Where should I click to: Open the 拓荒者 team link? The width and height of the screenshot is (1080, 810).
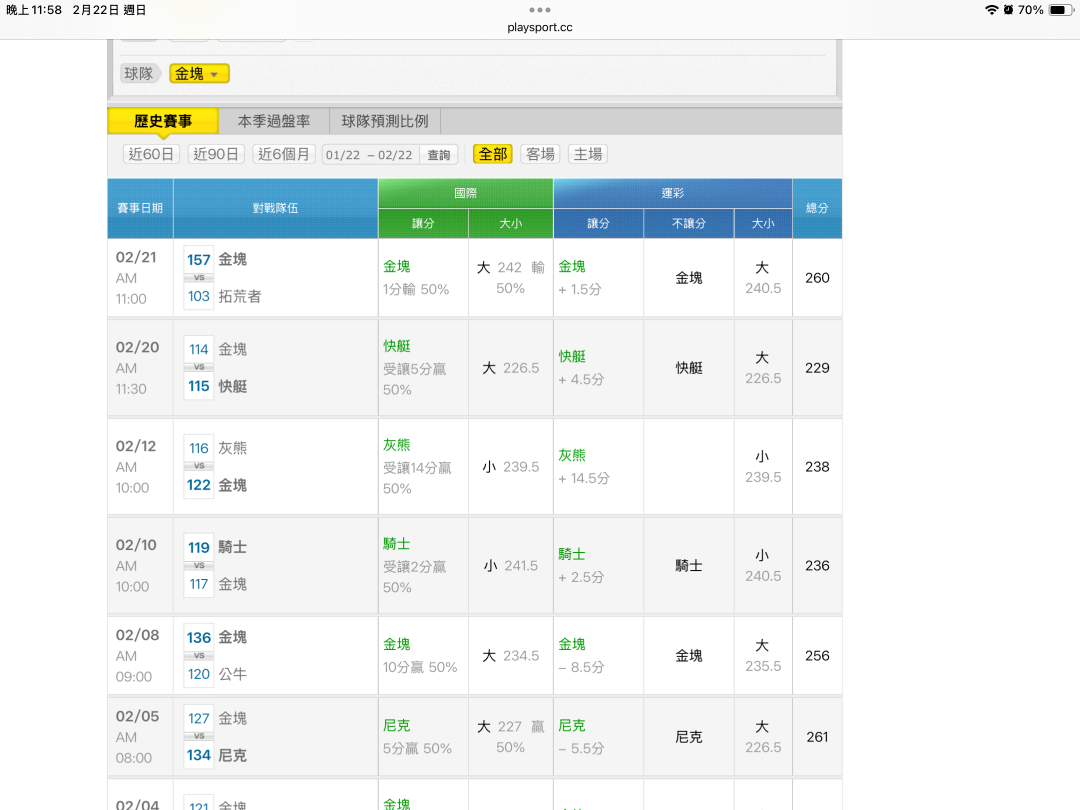[239, 296]
